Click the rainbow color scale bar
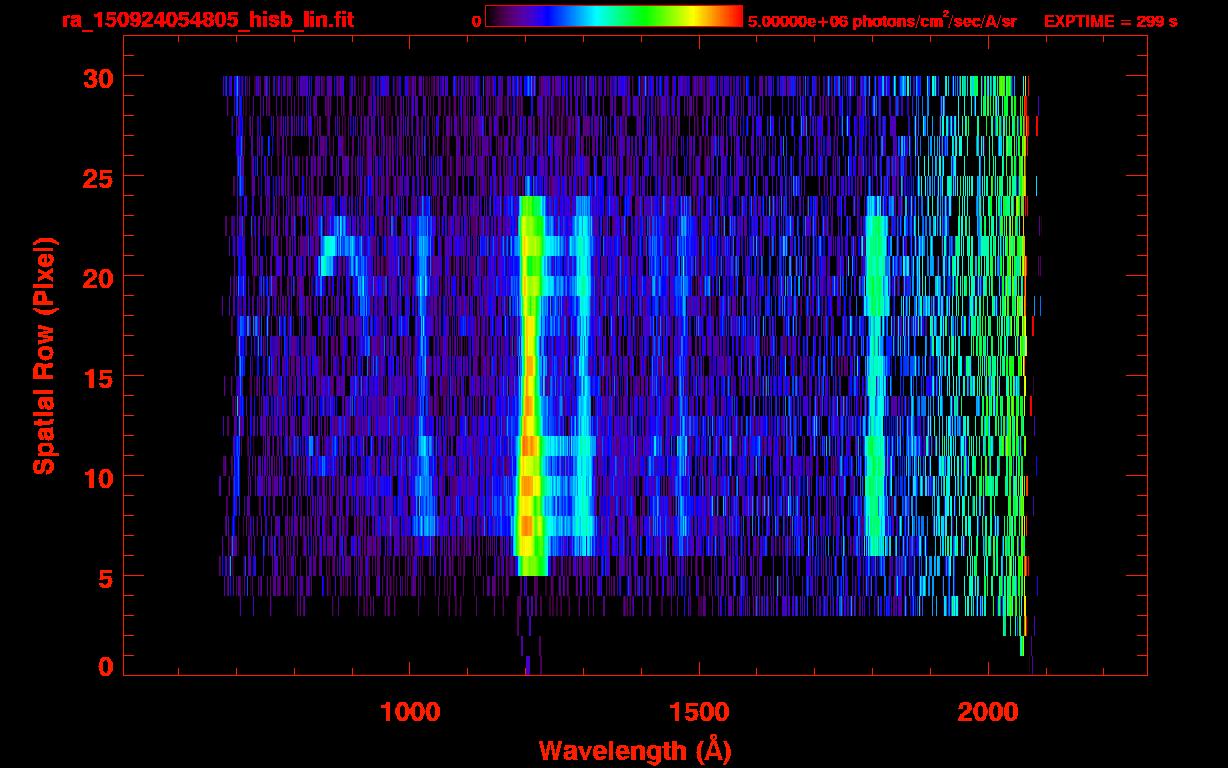1228x768 pixels. coord(614,16)
